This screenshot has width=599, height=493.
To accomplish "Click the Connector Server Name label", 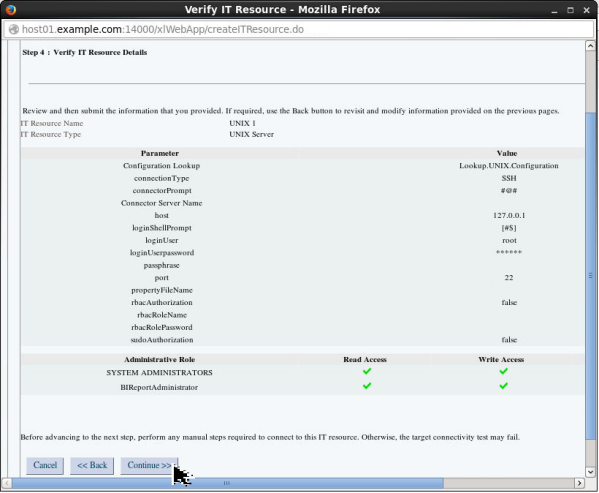I will pyautogui.click(x=162, y=203).
